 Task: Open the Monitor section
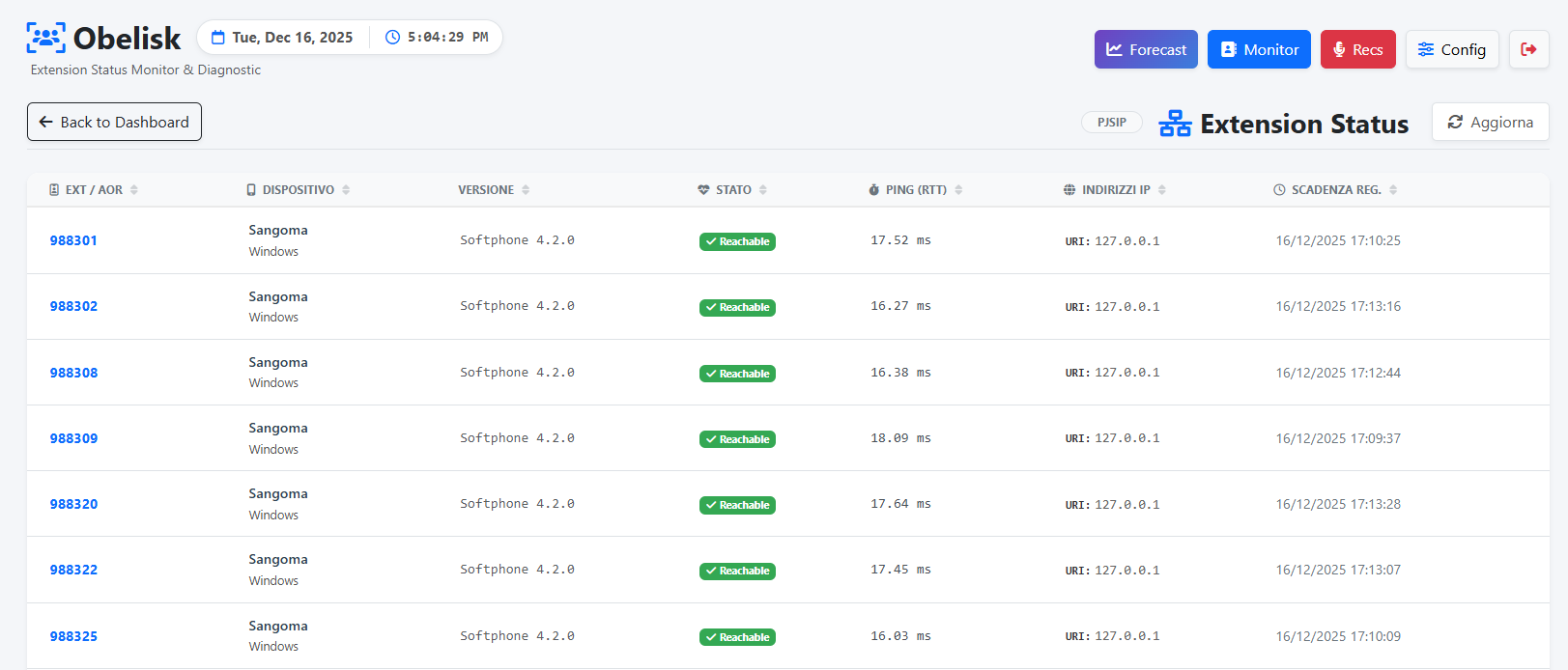click(1259, 49)
